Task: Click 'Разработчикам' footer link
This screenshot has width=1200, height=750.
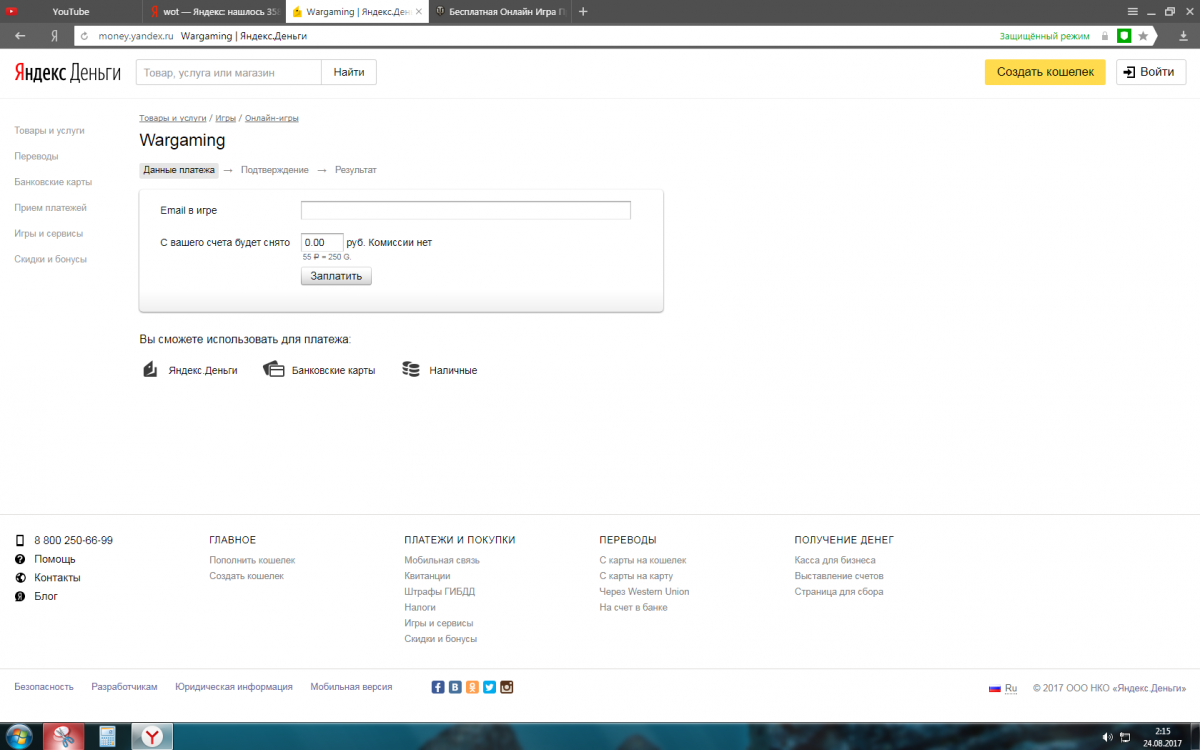Action: [x=124, y=687]
